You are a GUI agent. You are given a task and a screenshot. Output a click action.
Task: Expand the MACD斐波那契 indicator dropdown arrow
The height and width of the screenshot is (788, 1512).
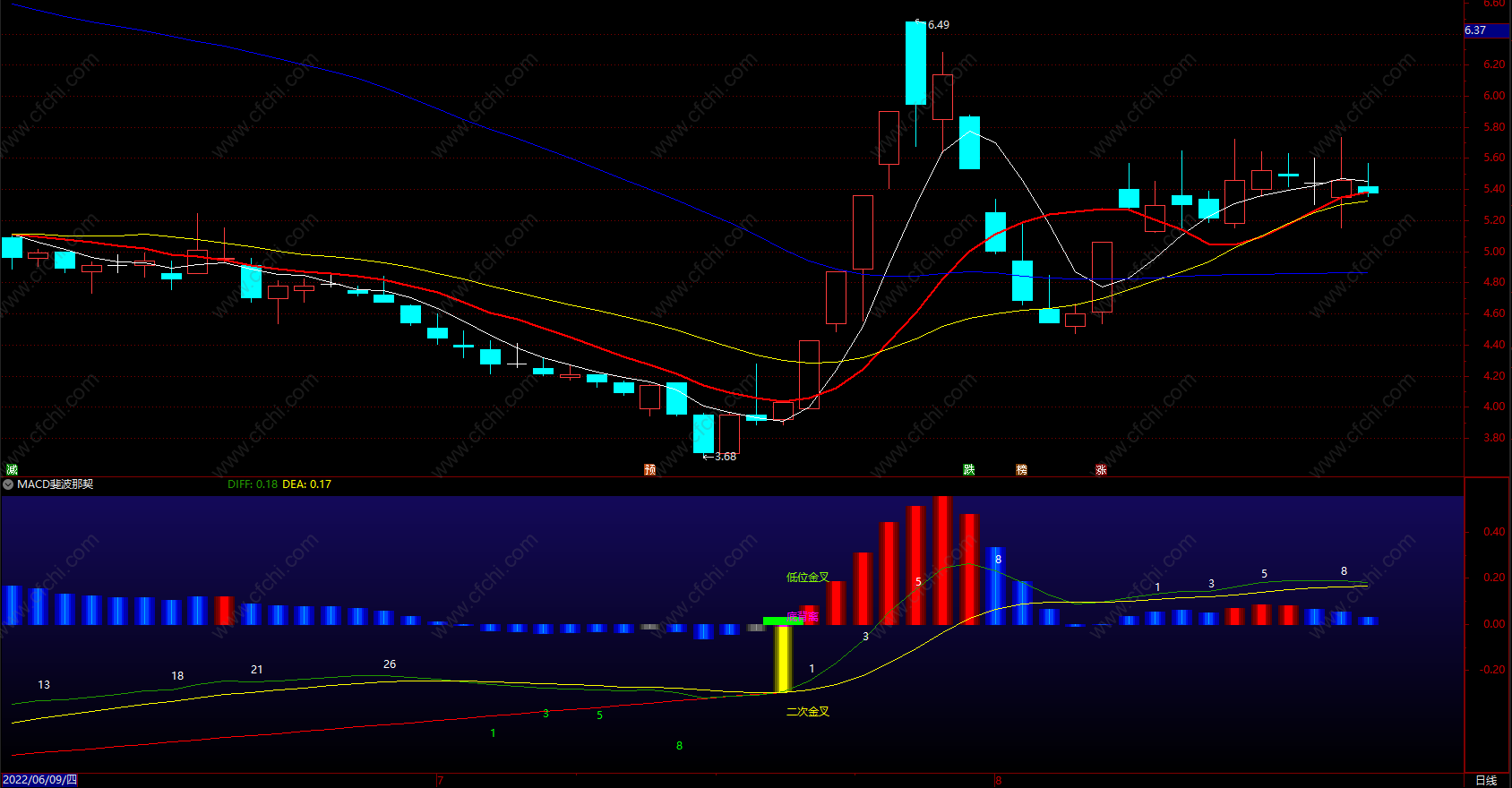pyautogui.click(x=8, y=484)
